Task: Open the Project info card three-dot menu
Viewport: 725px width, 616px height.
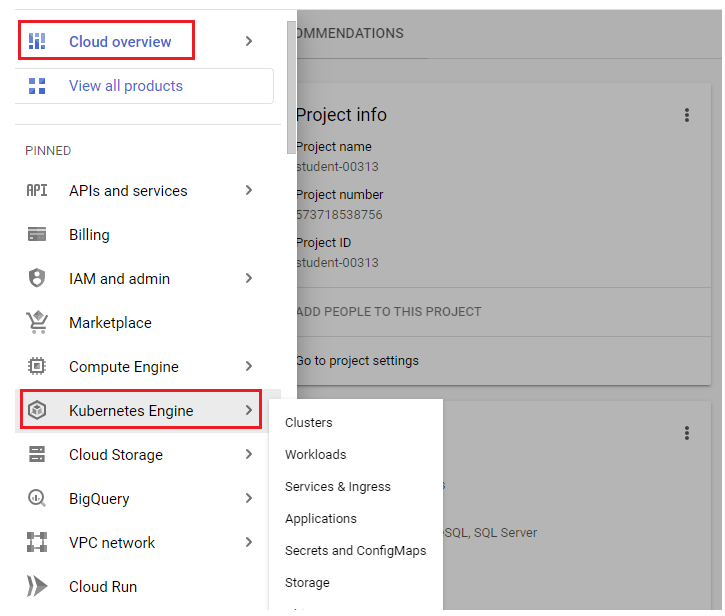Action: (x=687, y=115)
